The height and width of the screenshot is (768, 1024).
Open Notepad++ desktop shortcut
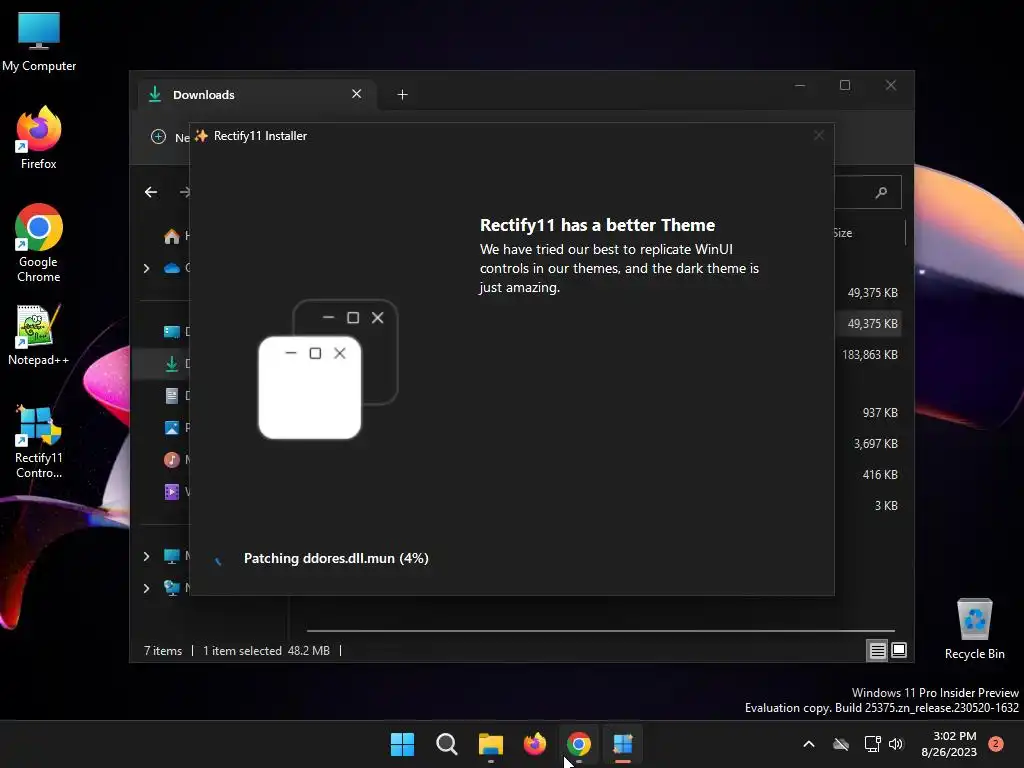[39, 334]
